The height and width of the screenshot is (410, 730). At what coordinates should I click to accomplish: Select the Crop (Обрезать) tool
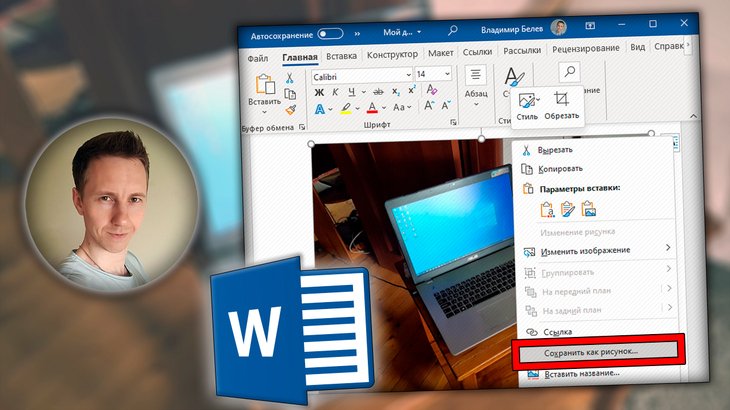tap(561, 104)
